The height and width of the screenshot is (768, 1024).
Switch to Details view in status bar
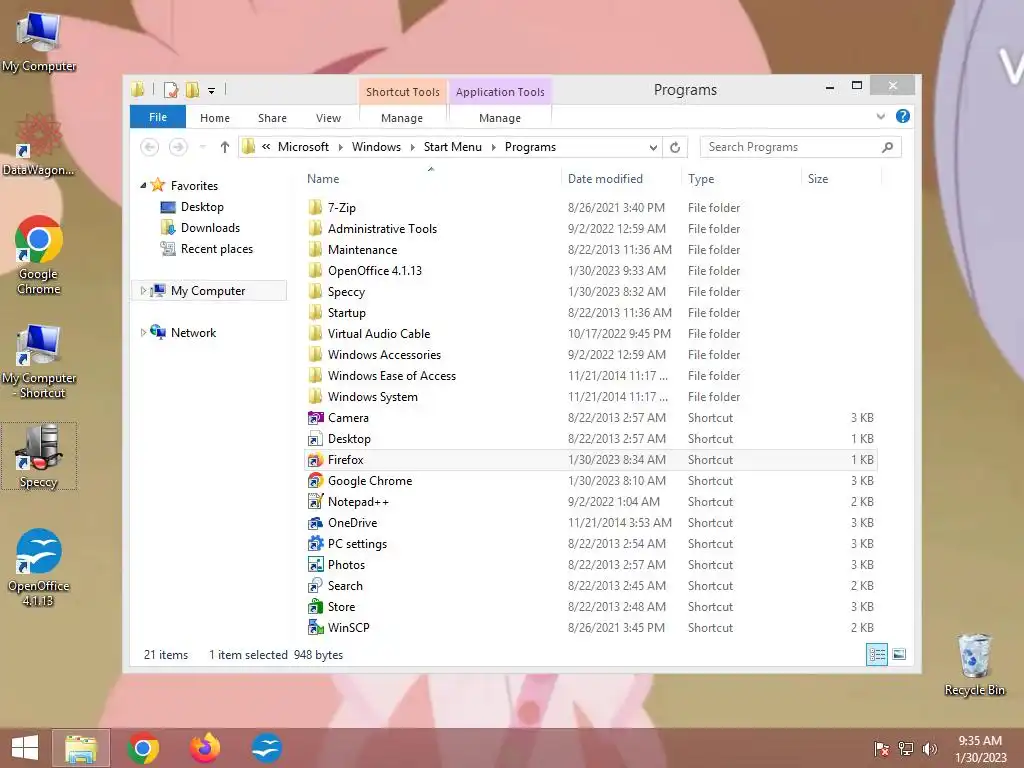876,654
